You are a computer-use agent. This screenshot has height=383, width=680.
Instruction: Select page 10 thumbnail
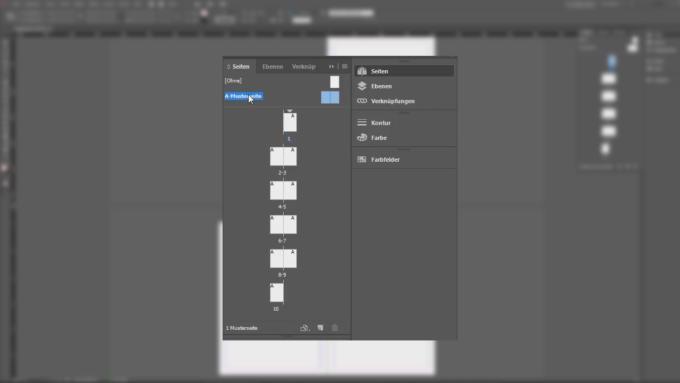(x=277, y=293)
